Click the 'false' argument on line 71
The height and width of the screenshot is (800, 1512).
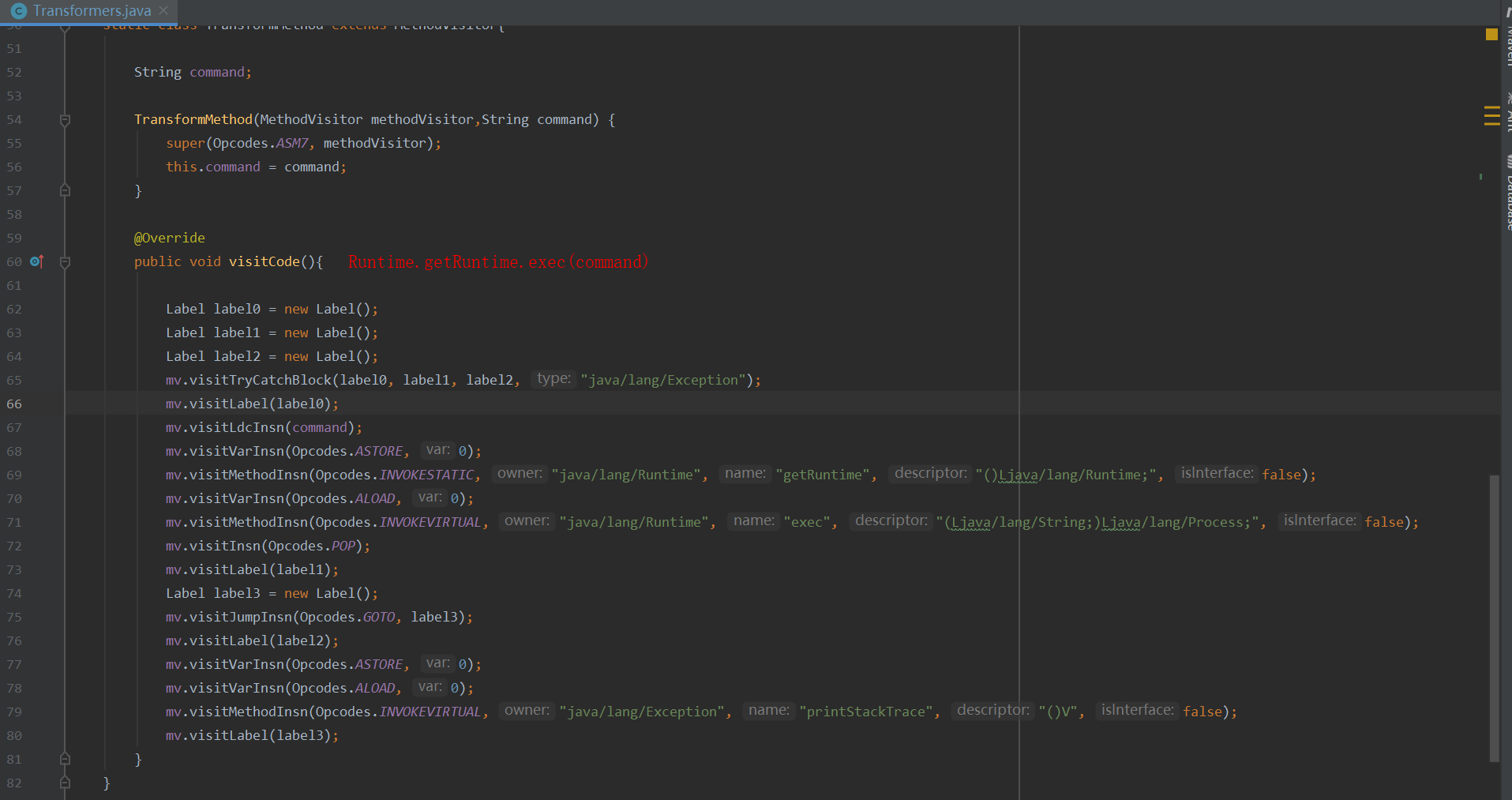coord(1384,522)
